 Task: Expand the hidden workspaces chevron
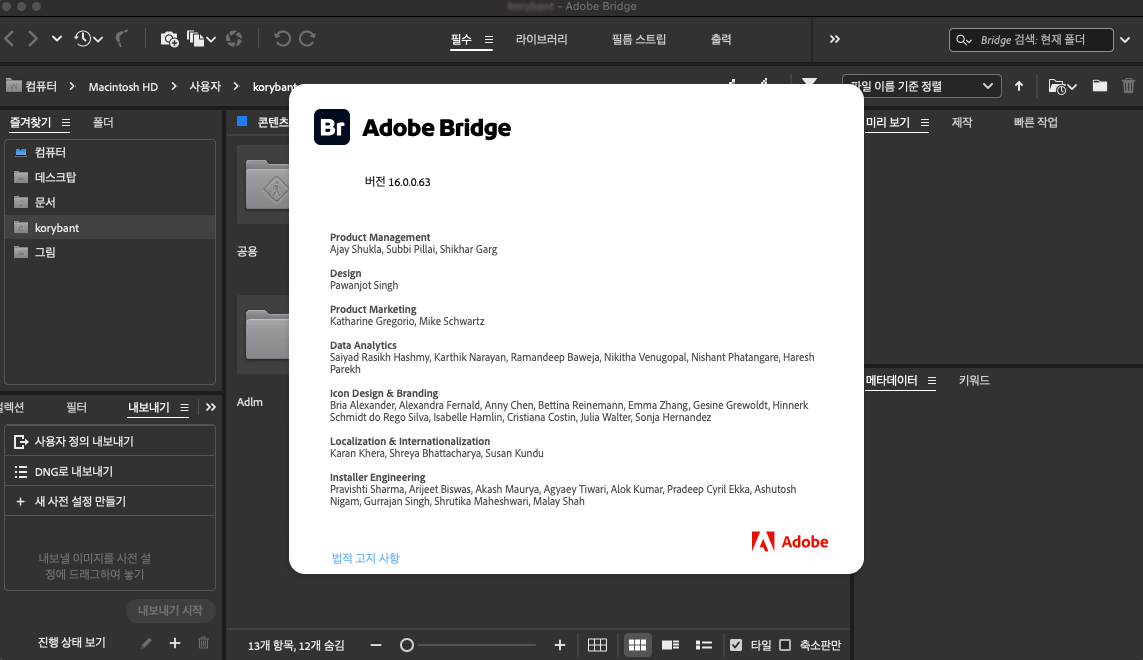tap(835, 39)
